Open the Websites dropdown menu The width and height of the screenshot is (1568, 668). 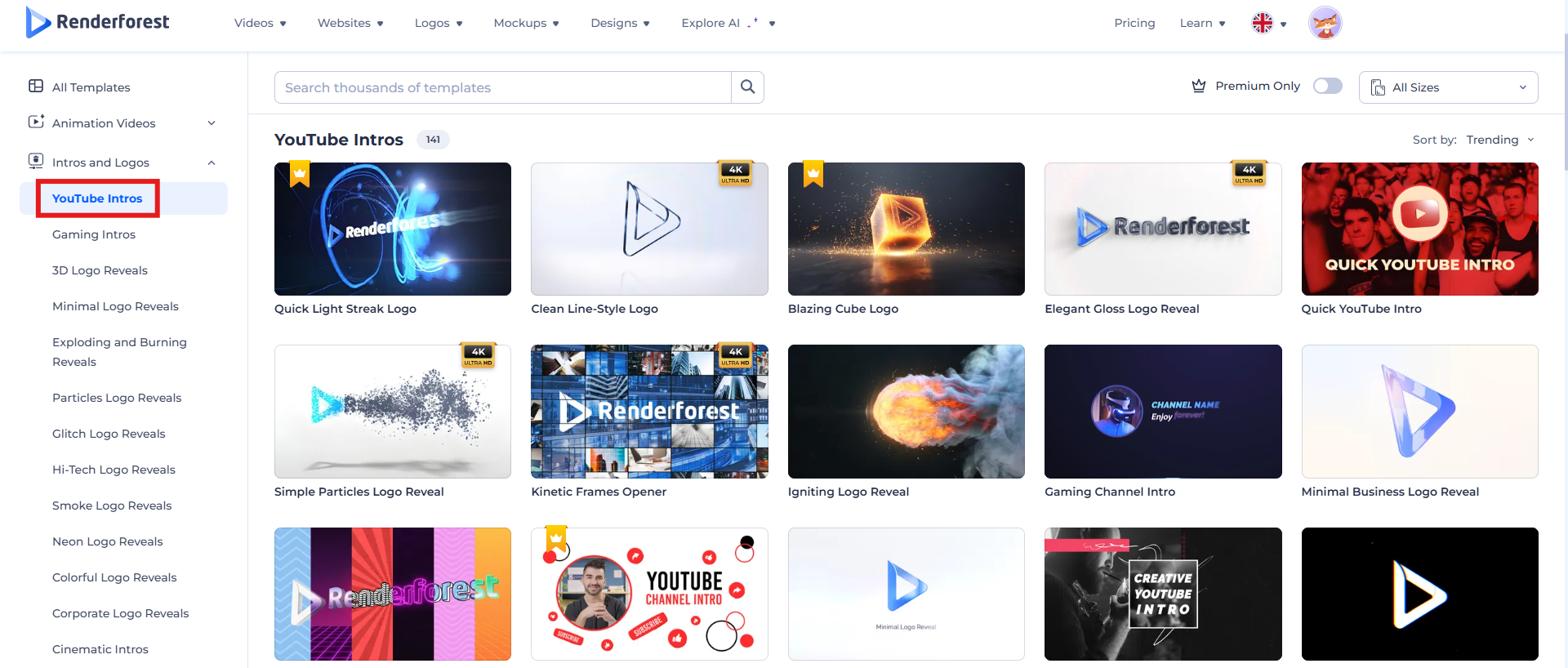coord(350,23)
